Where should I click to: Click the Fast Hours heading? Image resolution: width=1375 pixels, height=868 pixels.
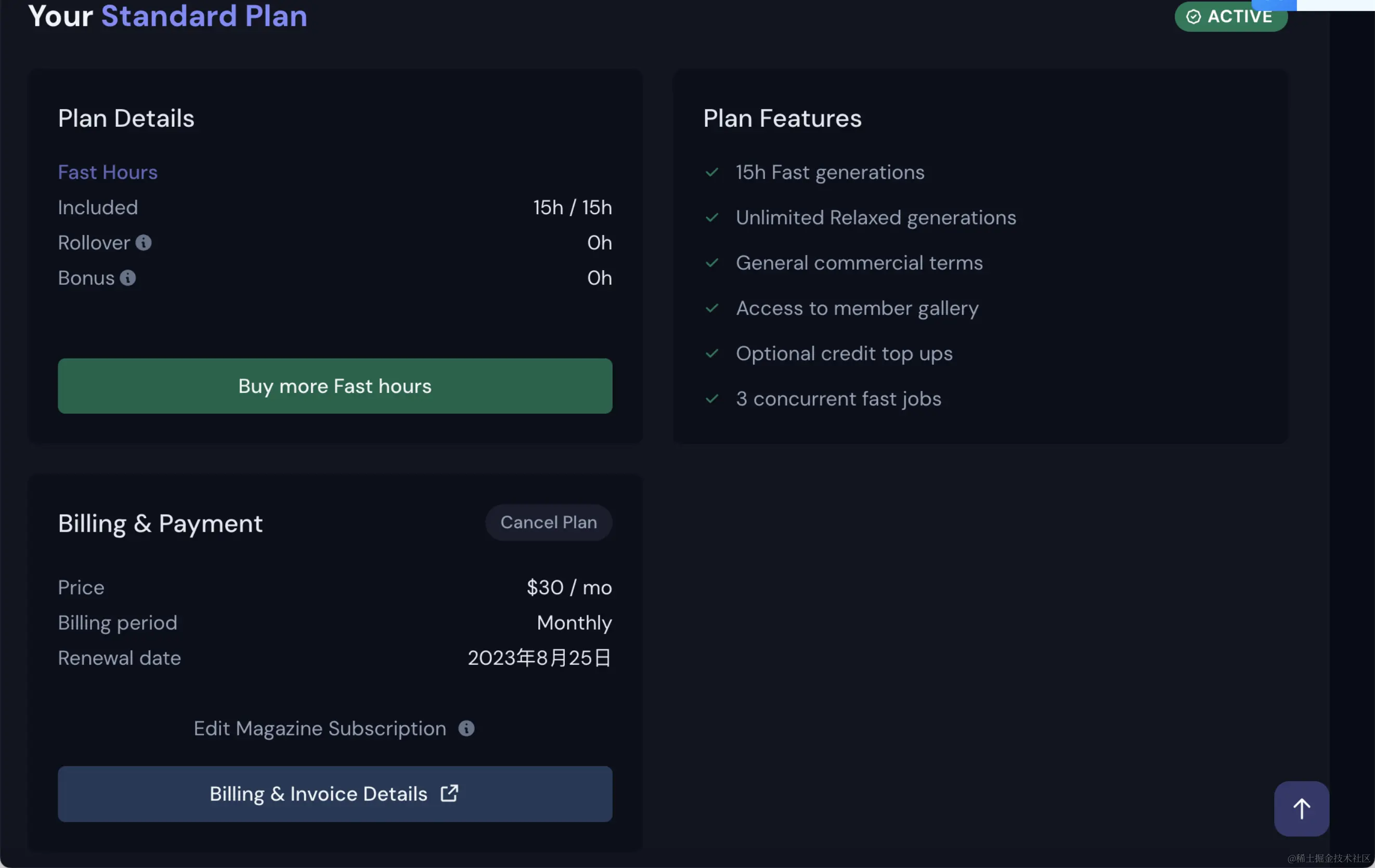click(x=107, y=173)
